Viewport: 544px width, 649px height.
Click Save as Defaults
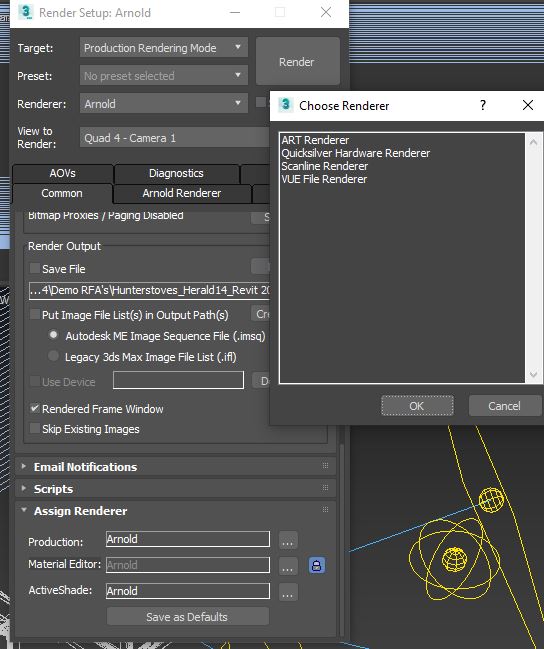[x=187, y=617]
